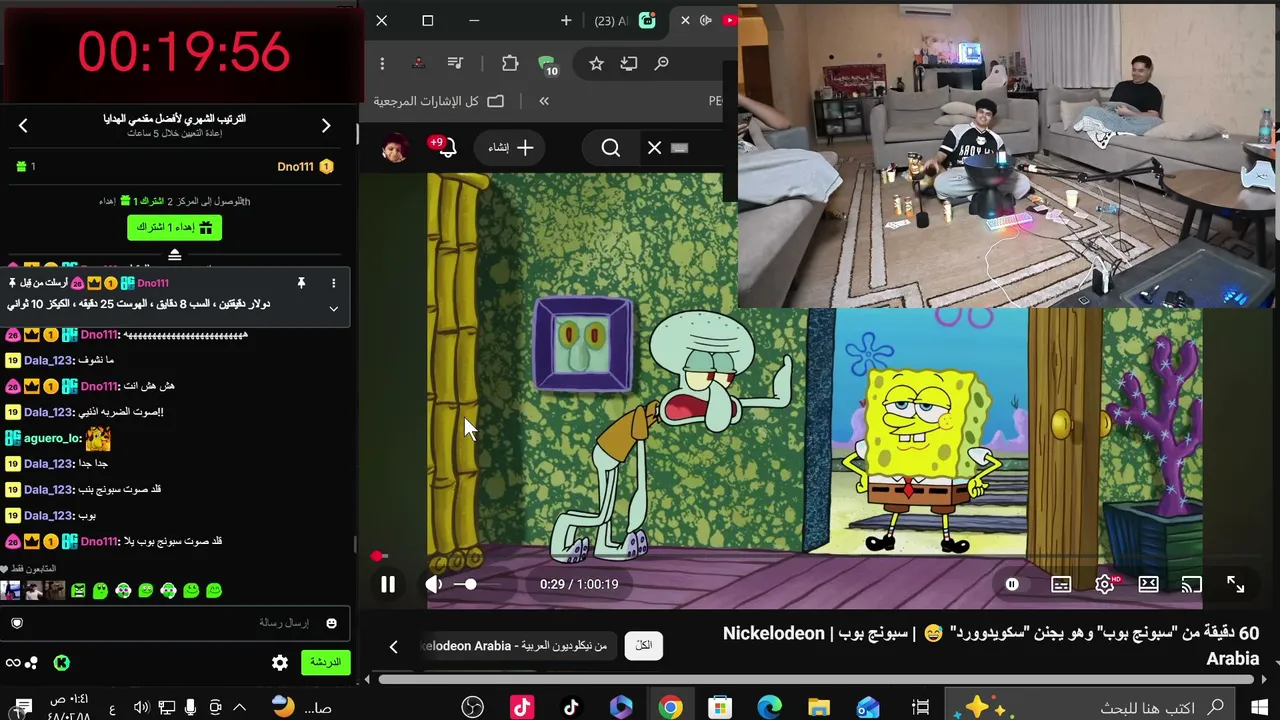Viewport: 1280px width, 720px height.
Task: Switch video to theater mode
Action: click(x=1148, y=585)
